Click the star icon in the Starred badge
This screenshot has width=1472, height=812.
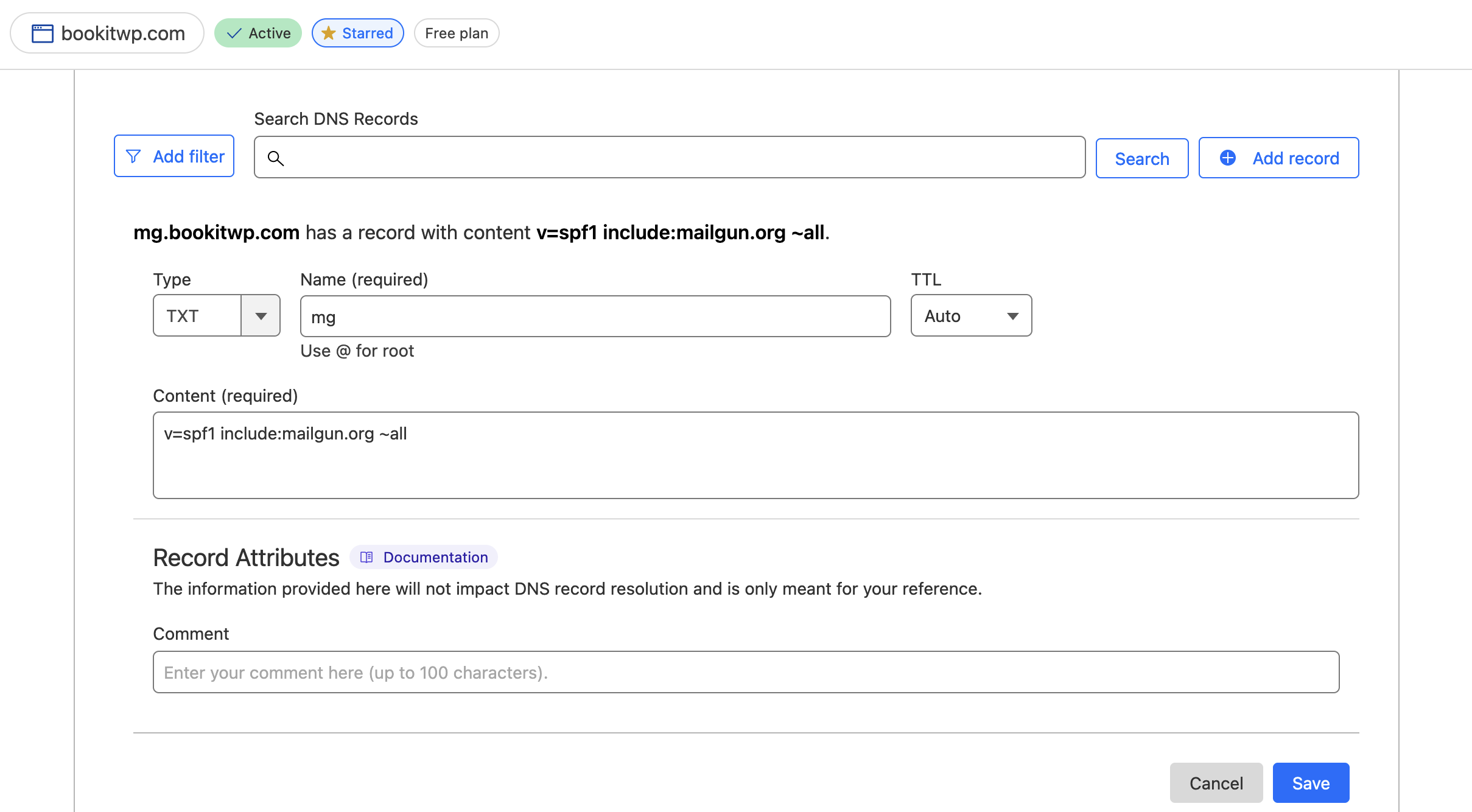(328, 33)
